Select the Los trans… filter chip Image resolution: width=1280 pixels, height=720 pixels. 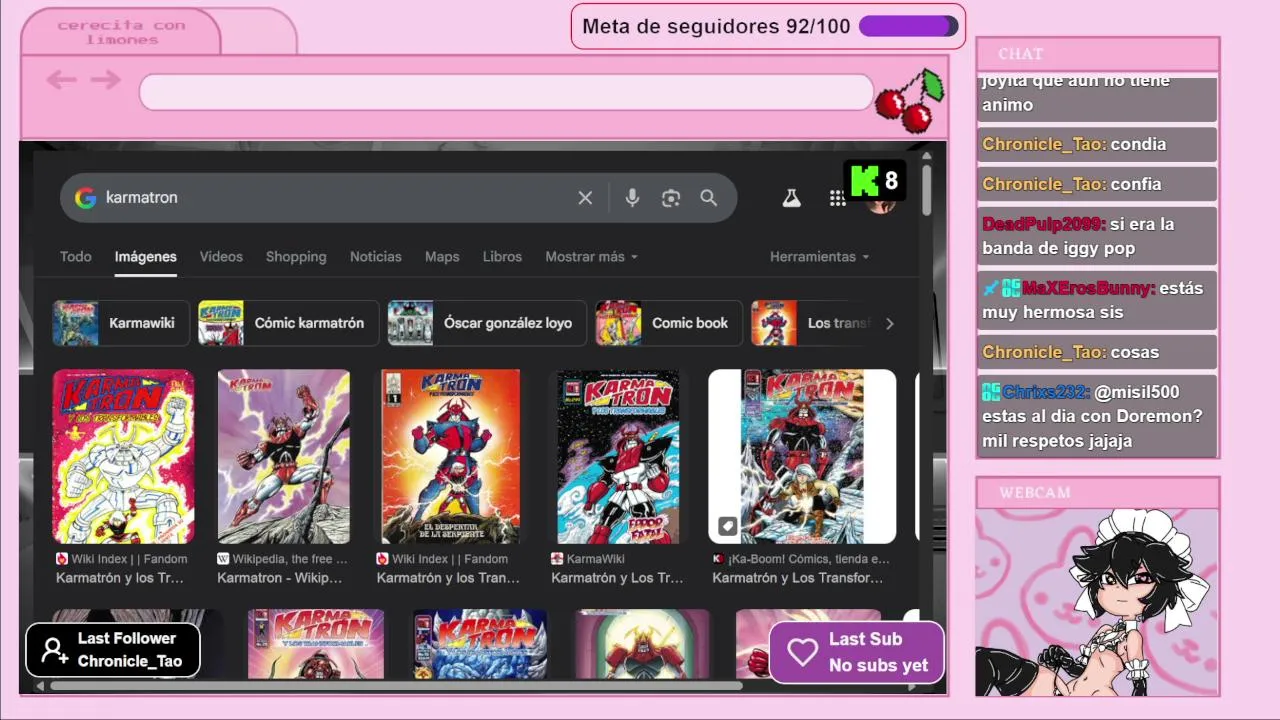click(812, 323)
